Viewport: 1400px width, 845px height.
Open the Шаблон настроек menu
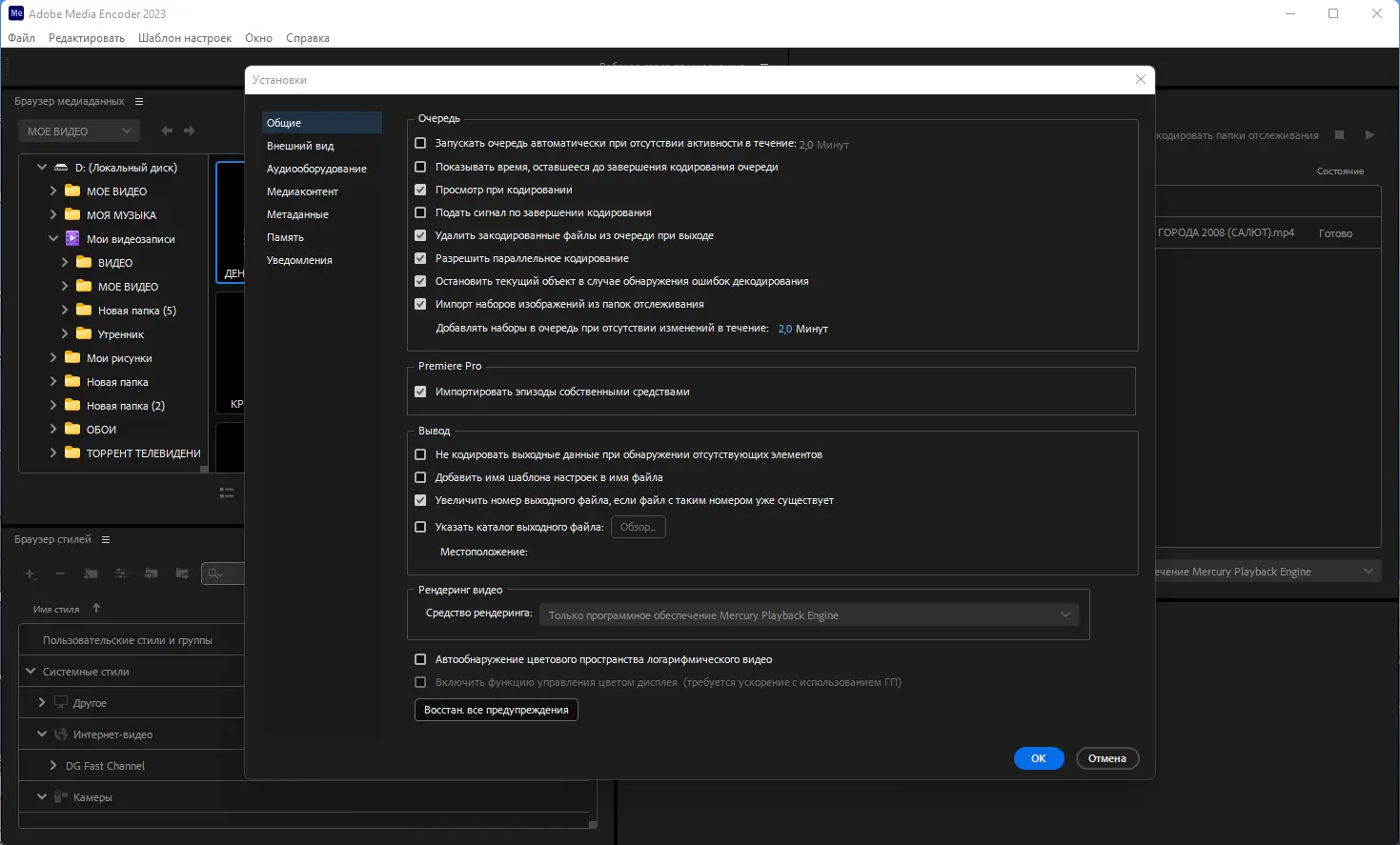[x=185, y=38]
